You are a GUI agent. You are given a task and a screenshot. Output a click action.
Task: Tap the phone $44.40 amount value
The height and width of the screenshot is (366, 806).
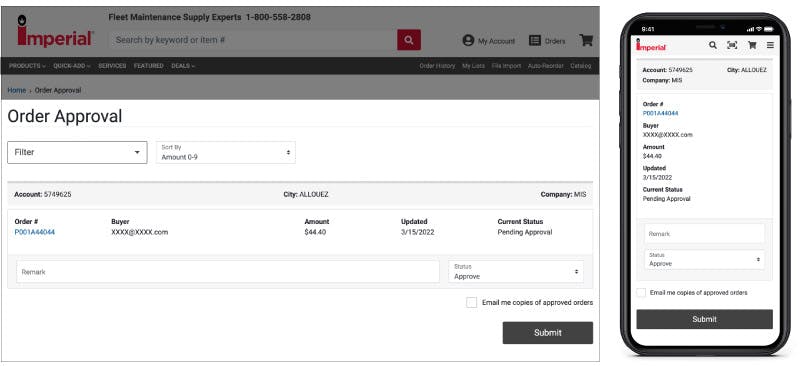click(x=652, y=156)
